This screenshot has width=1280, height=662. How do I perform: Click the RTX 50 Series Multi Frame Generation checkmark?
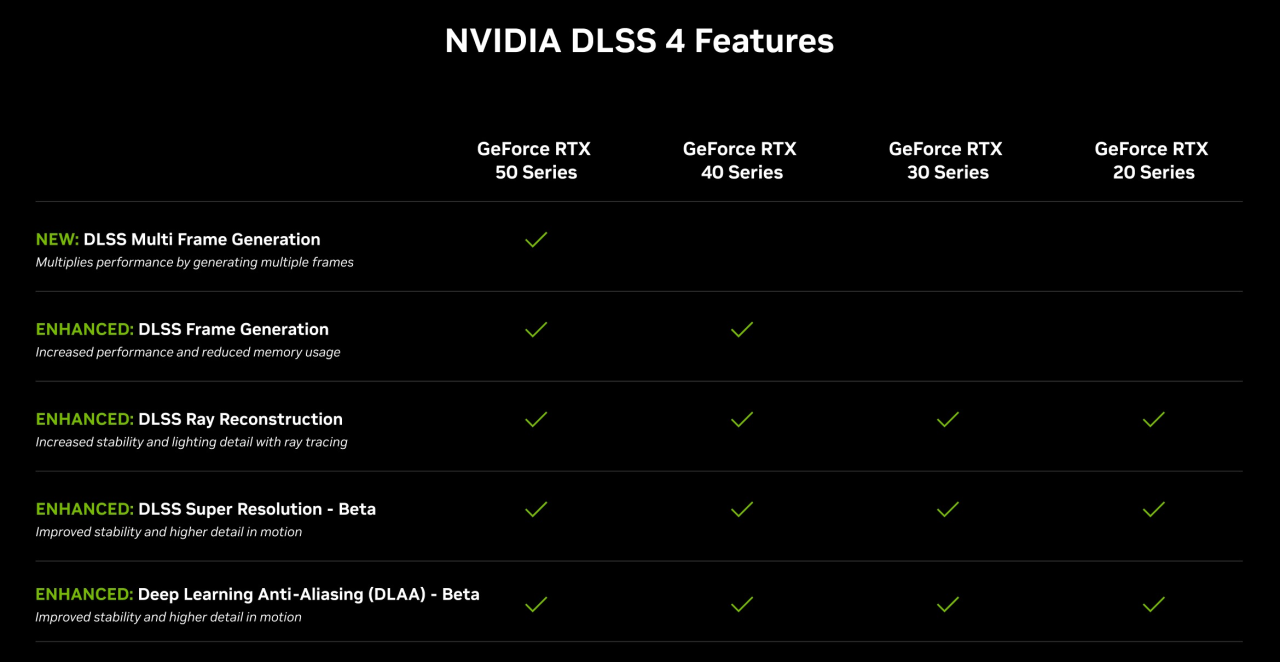pos(536,240)
